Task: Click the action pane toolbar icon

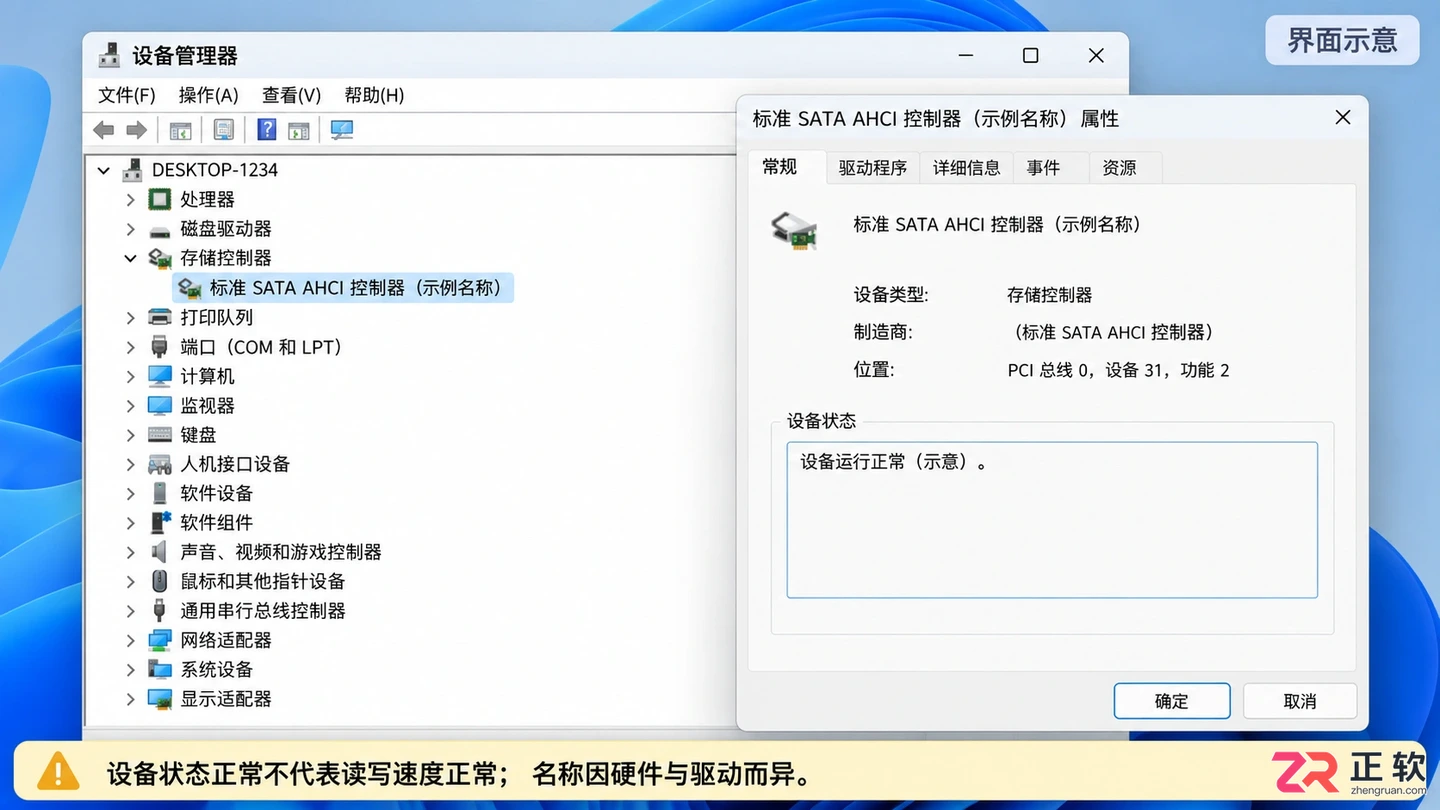Action: [298, 130]
